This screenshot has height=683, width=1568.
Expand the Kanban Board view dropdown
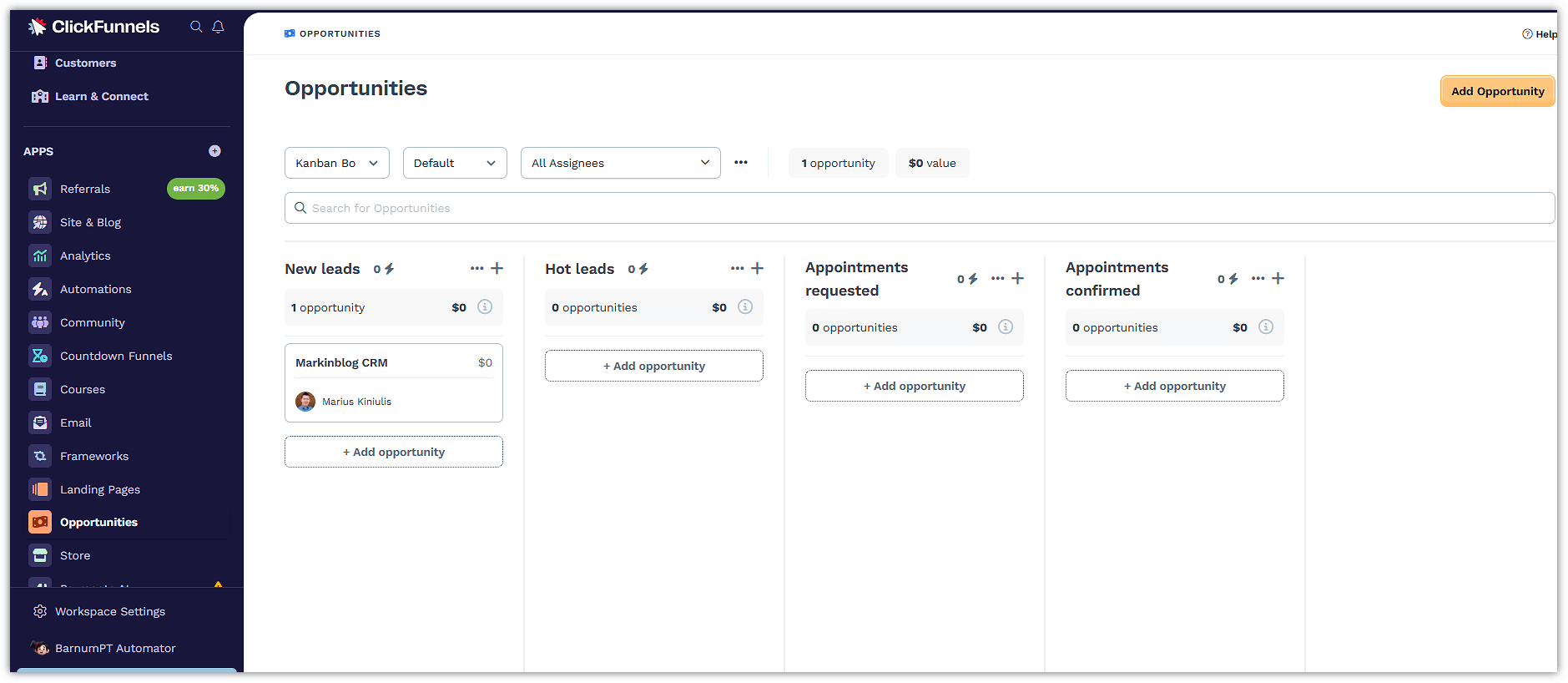pyautogui.click(x=336, y=163)
